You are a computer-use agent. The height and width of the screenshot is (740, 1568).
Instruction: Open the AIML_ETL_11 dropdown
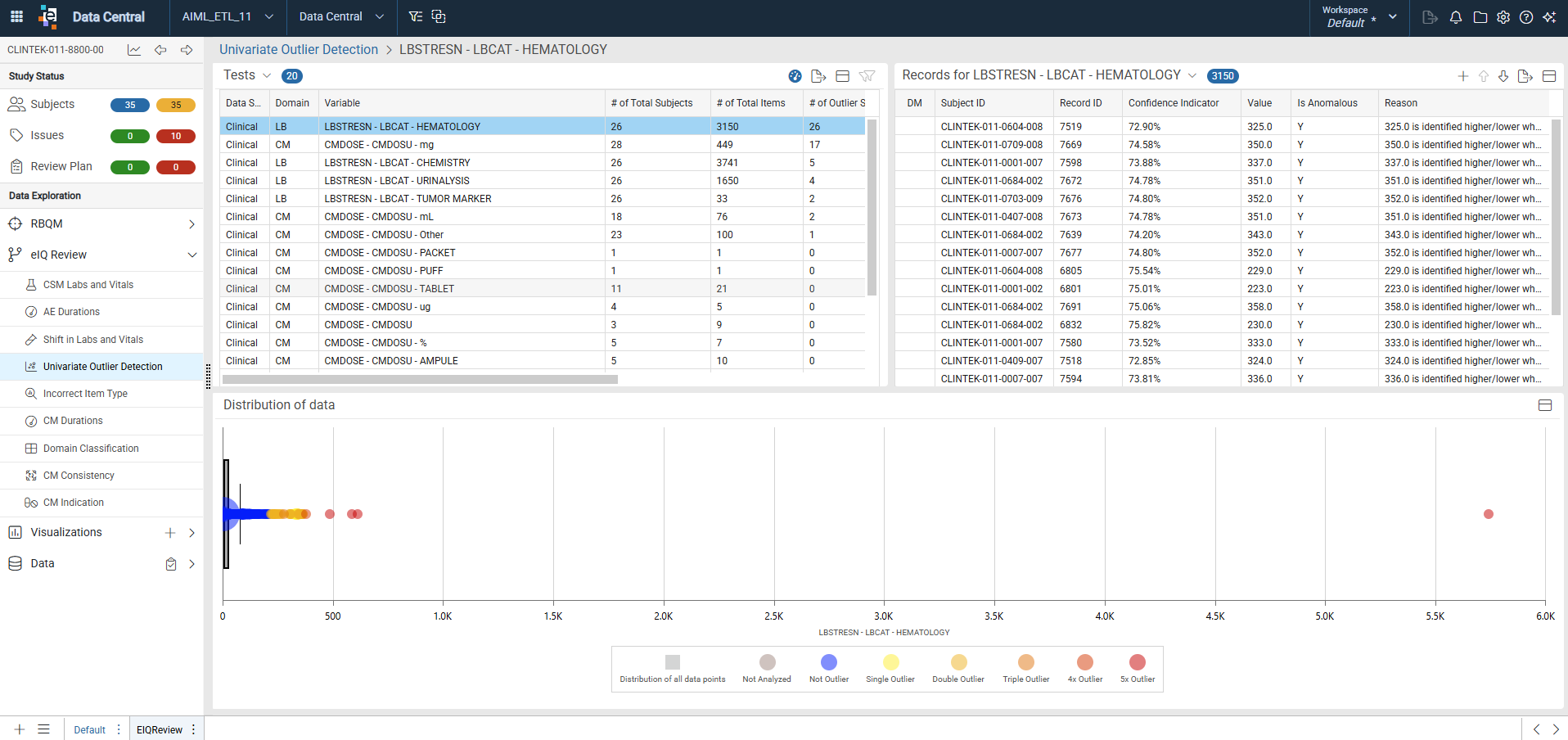point(228,16)
